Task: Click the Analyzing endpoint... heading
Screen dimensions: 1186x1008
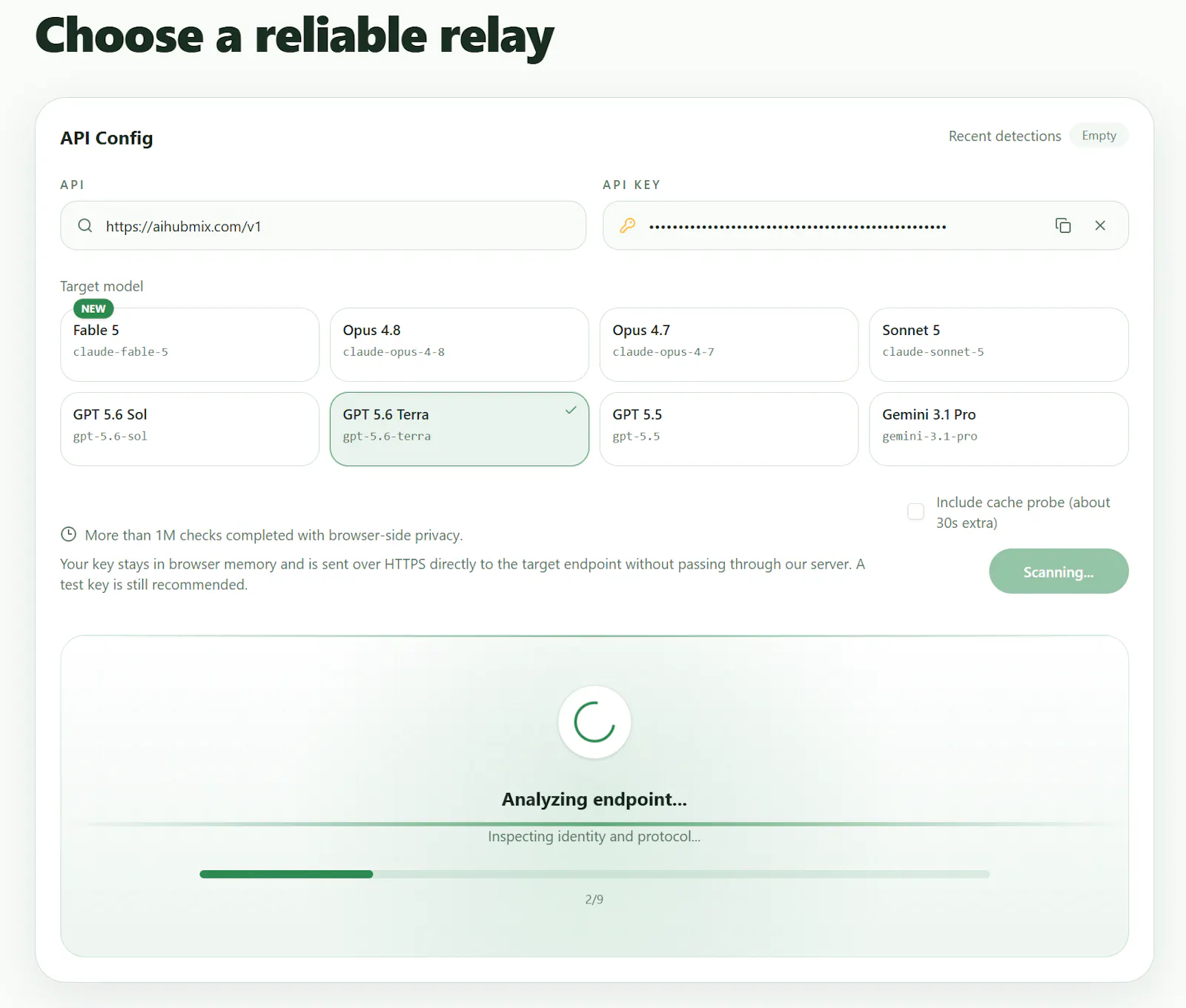Action: [594, 799]
